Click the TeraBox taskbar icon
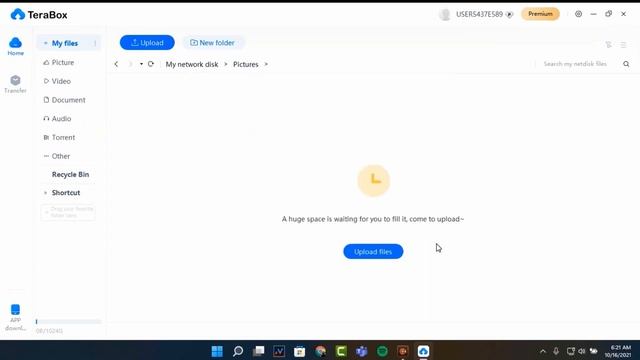 coord(423,351)
